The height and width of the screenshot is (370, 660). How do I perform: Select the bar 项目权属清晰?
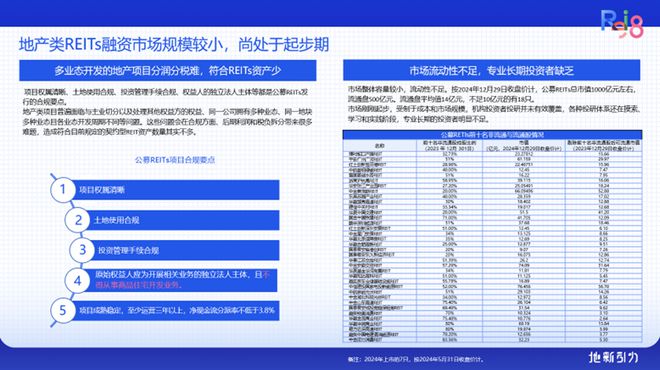(176, 190)
